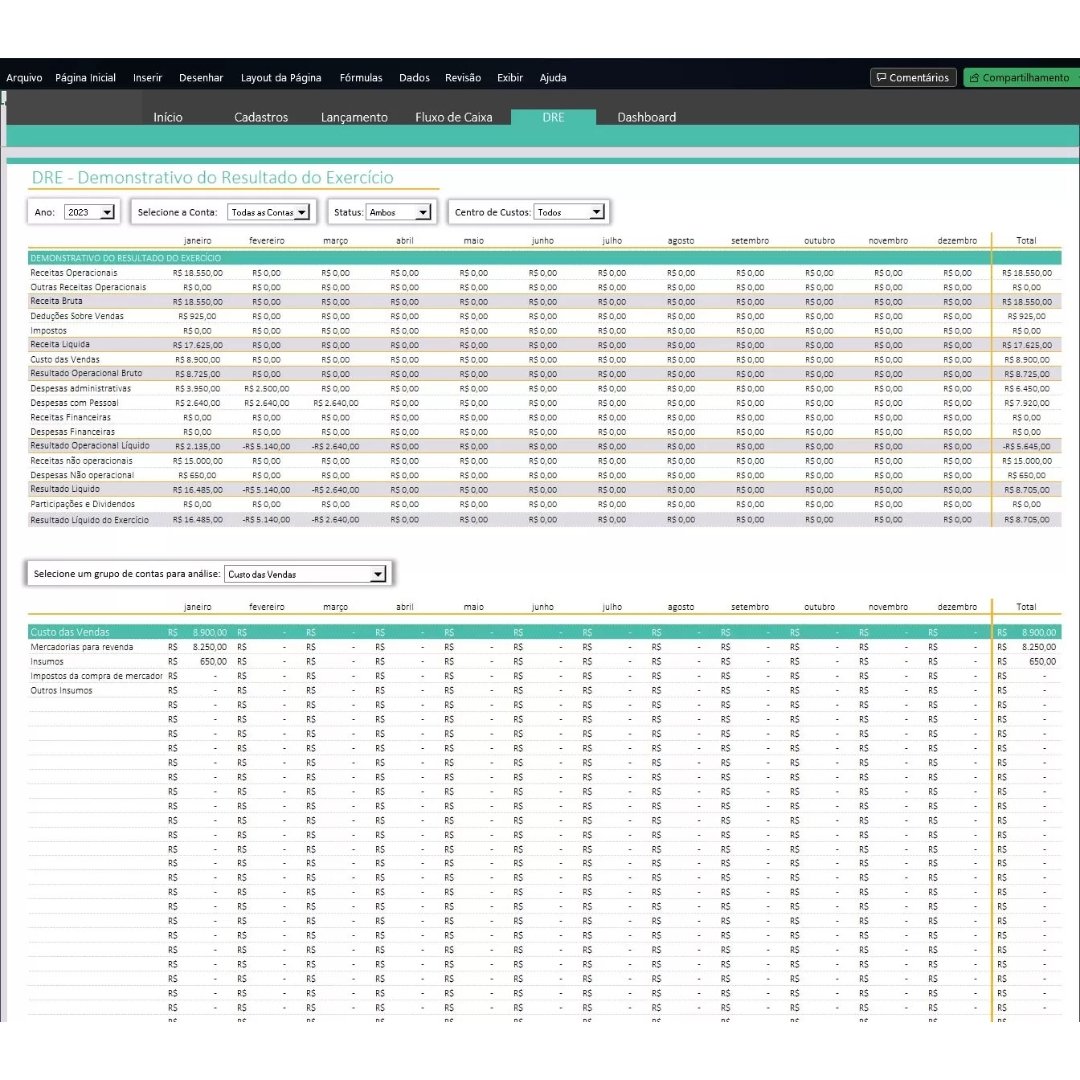Screen dimensions: 1080x1080
Task: Click the Total Despesas com Pessoal R$ 7.920,00
Action: [x=1026, y=403]
